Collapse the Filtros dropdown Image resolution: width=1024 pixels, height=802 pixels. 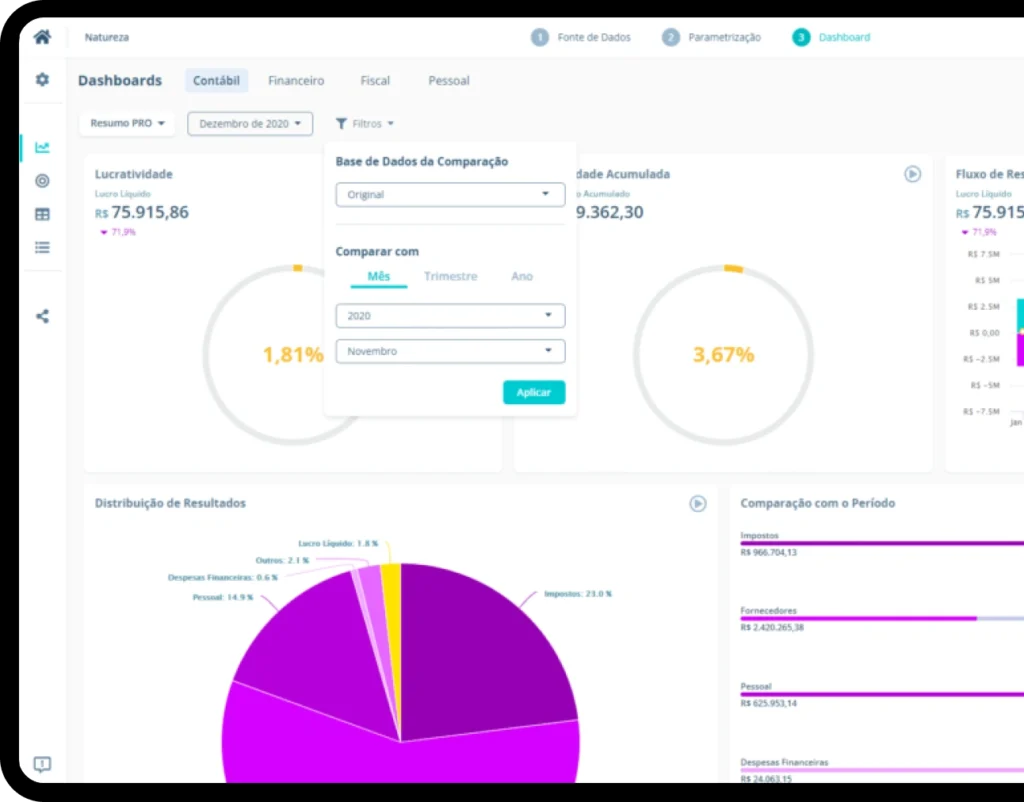tap(365, 123)
